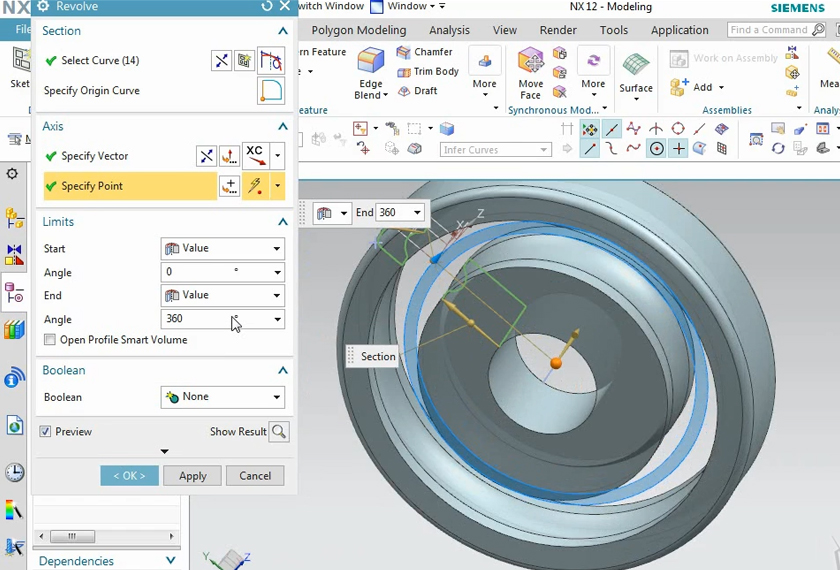This screenshot has height=570, width=840.
Task: Uncheck the Preview checkbox
Action: (x=46, y=432)
